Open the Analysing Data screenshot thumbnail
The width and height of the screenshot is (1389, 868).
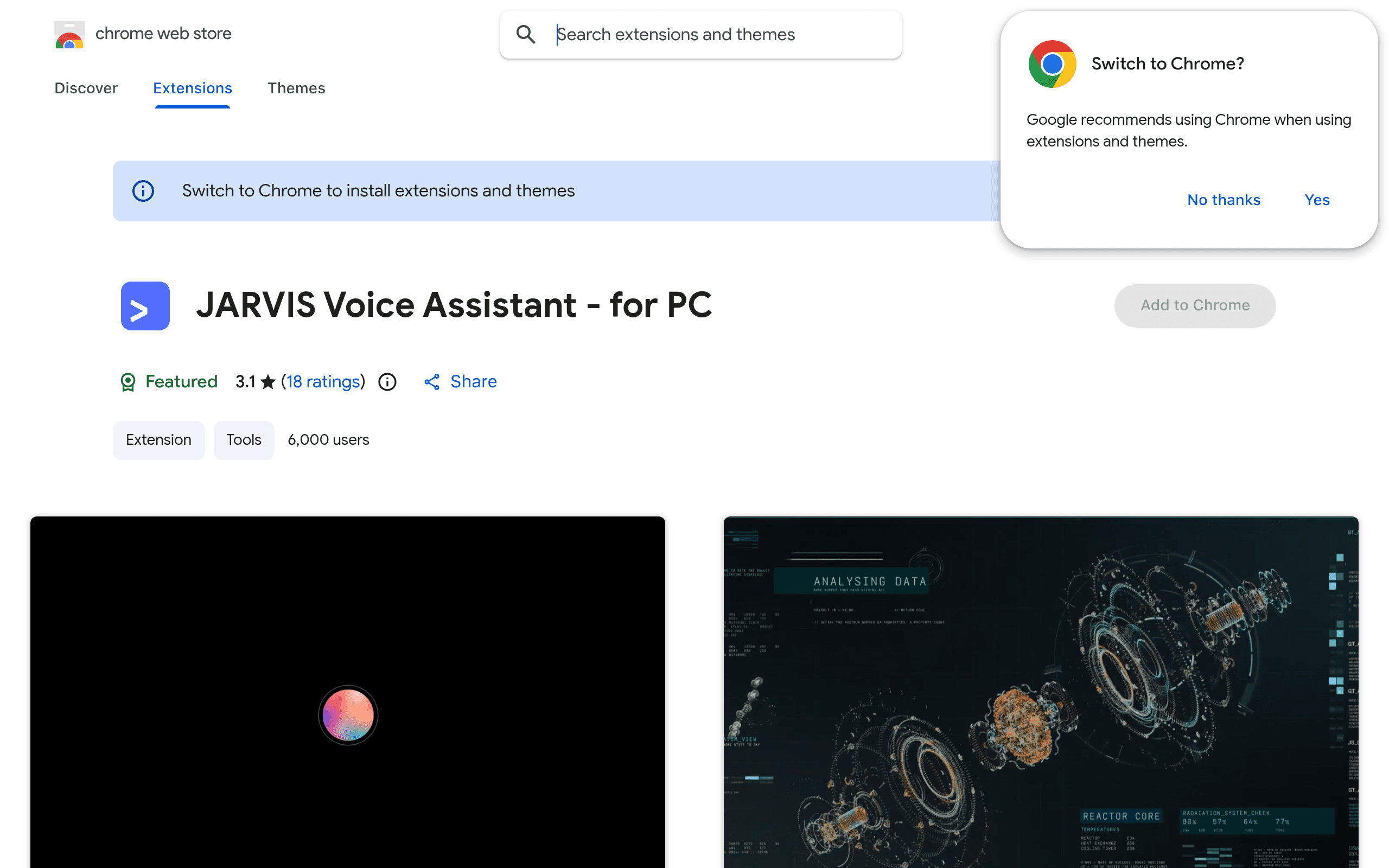[x=1041, y=692]
